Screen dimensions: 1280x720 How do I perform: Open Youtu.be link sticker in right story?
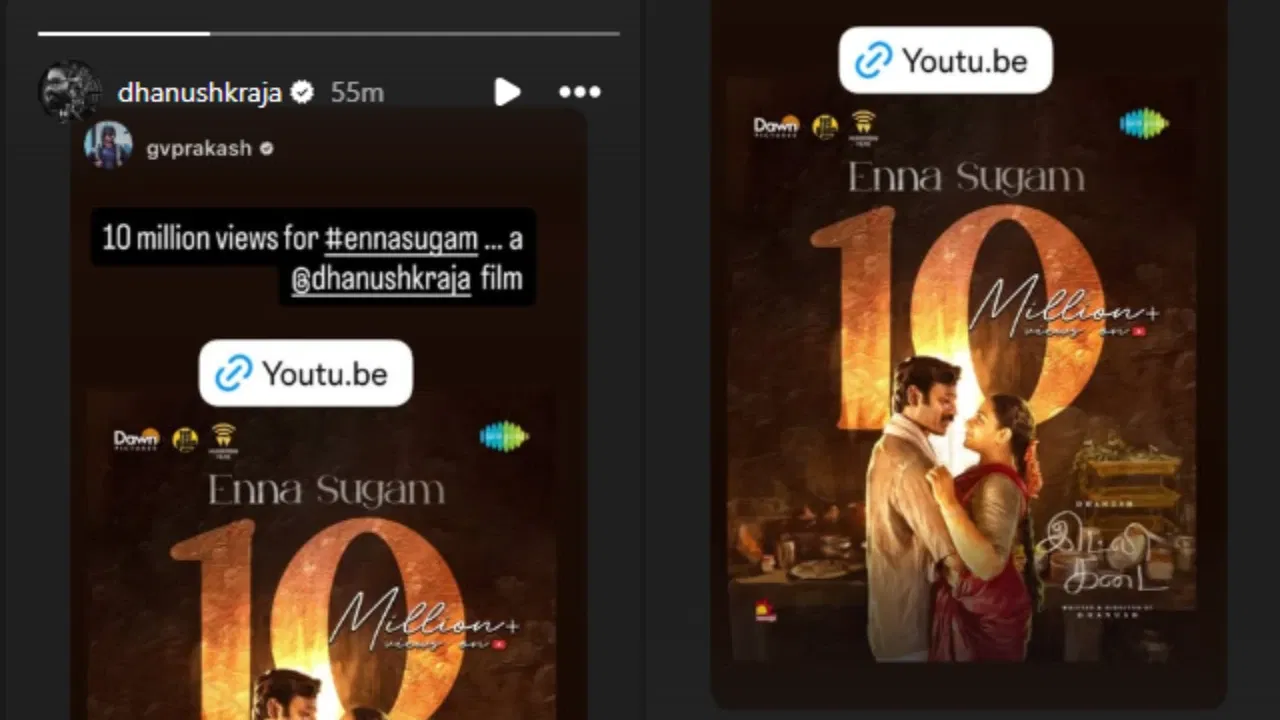coord(945,61)
